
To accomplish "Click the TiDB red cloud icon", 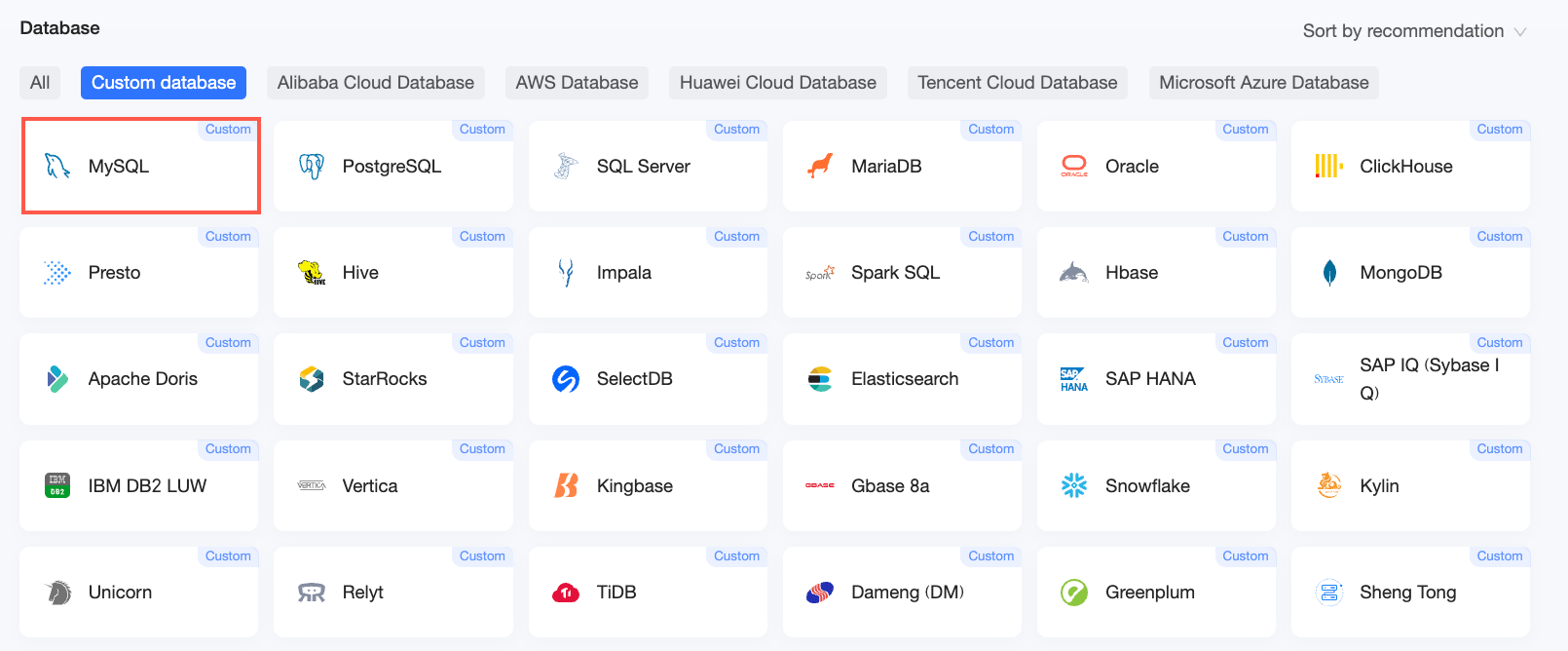I will tap(566, 593).
